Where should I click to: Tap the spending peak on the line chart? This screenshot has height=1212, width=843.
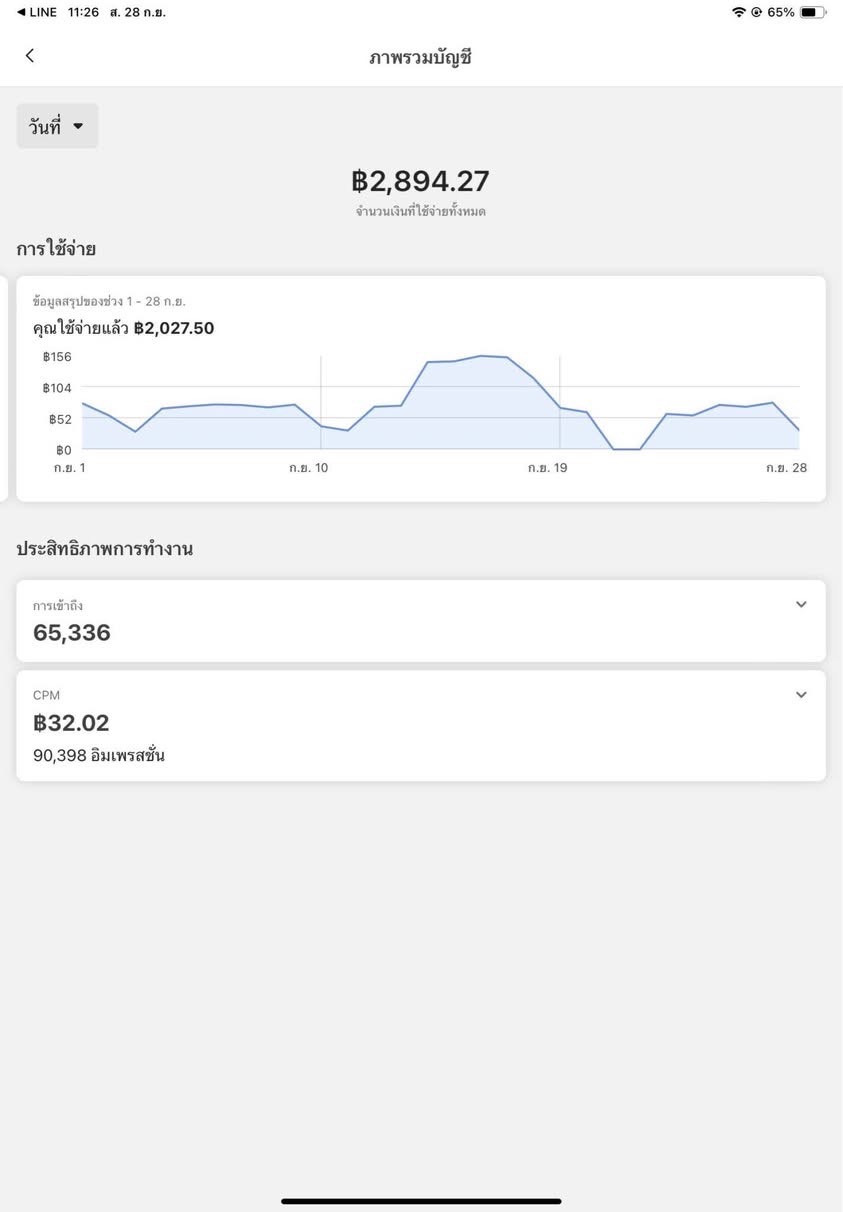[482, 356]
